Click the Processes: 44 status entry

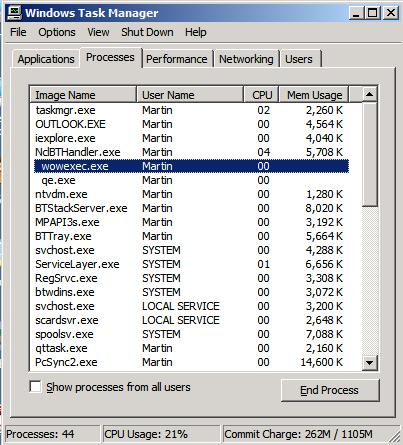coord(52,434)
